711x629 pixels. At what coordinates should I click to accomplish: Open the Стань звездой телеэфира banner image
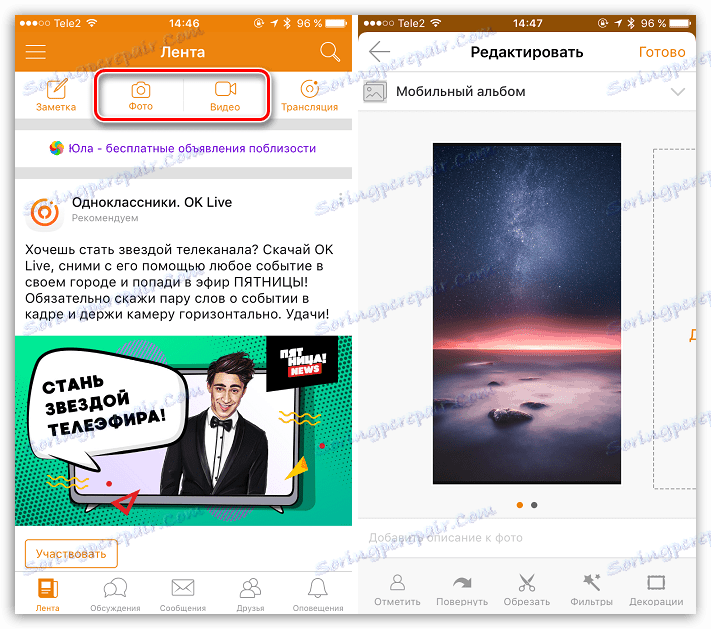pyautogui.click(x=183, y=430)
